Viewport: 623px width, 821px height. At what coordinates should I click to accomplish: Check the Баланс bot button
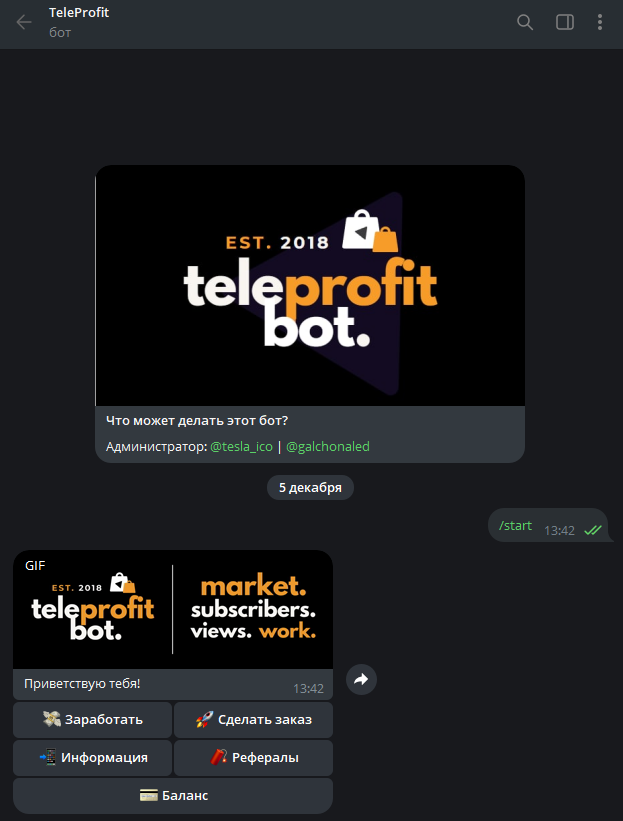173,796
